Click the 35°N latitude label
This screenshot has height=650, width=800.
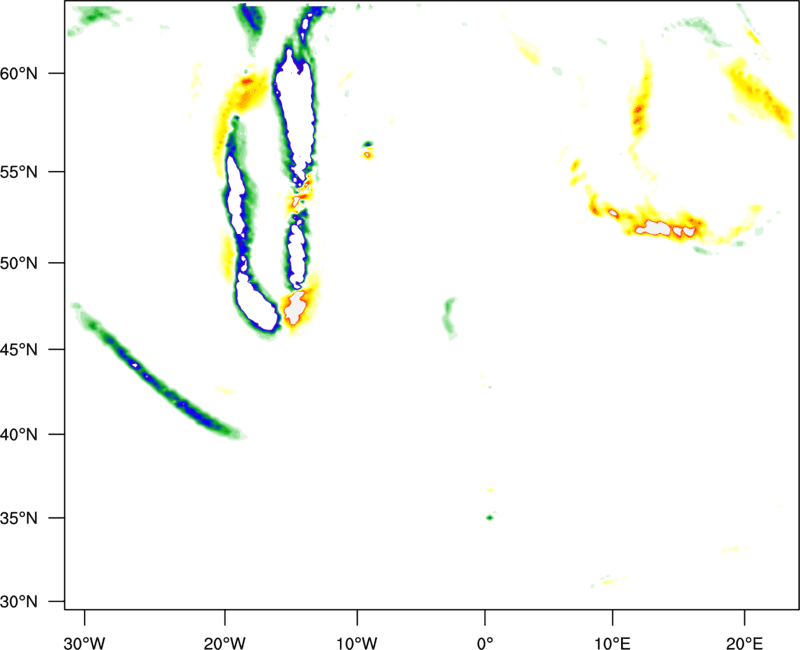[19, 518]
